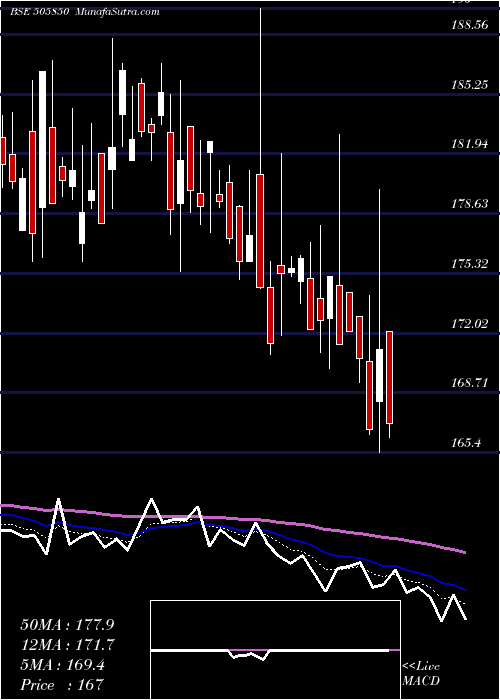Image resolution: width=500 pixels, height=700 pixels.
Task: Click the 165.4 price axis label
Action: tap(466, 443)
